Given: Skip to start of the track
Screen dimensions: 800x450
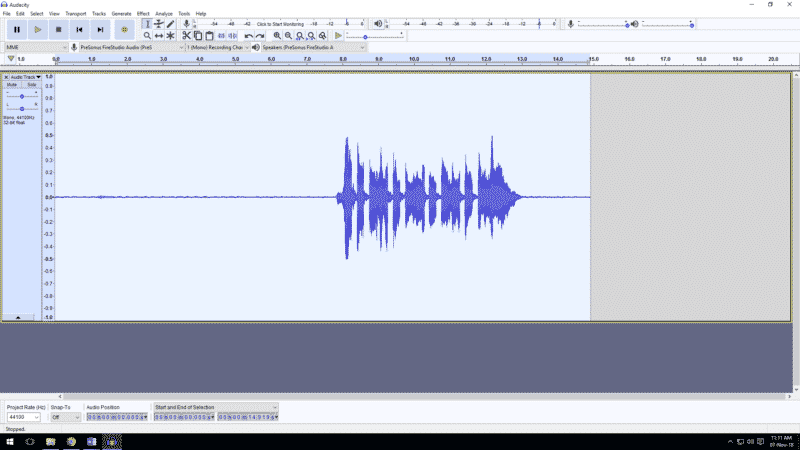Looking at the screenshot, I should point(80,30).
